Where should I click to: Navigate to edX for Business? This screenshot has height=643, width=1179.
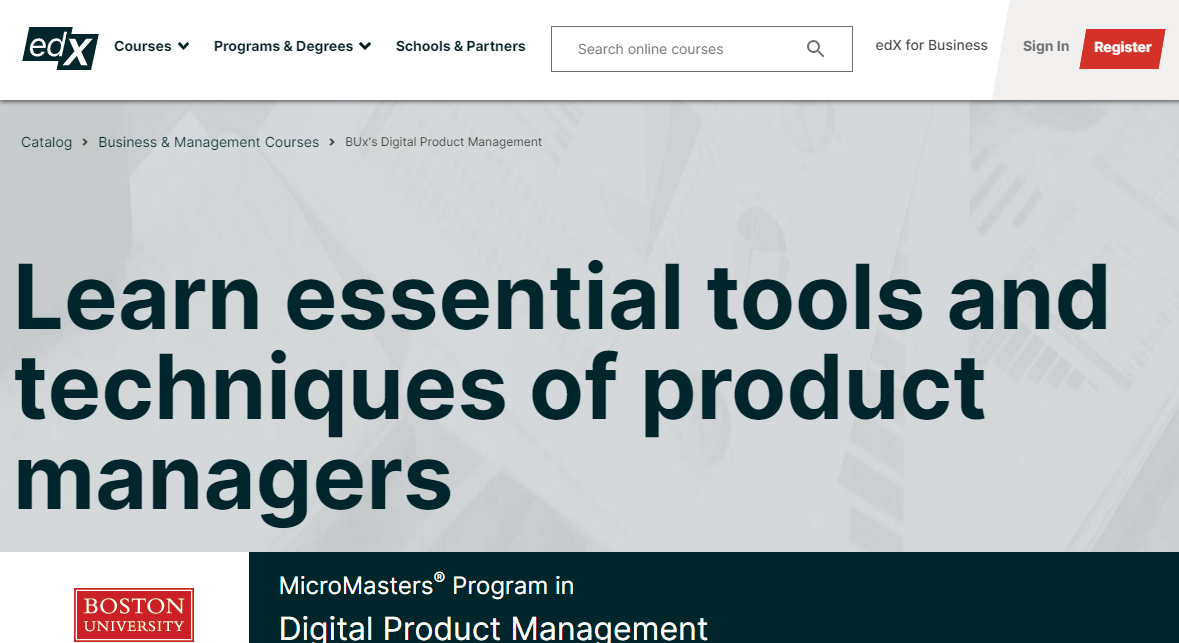pos(931,45)
